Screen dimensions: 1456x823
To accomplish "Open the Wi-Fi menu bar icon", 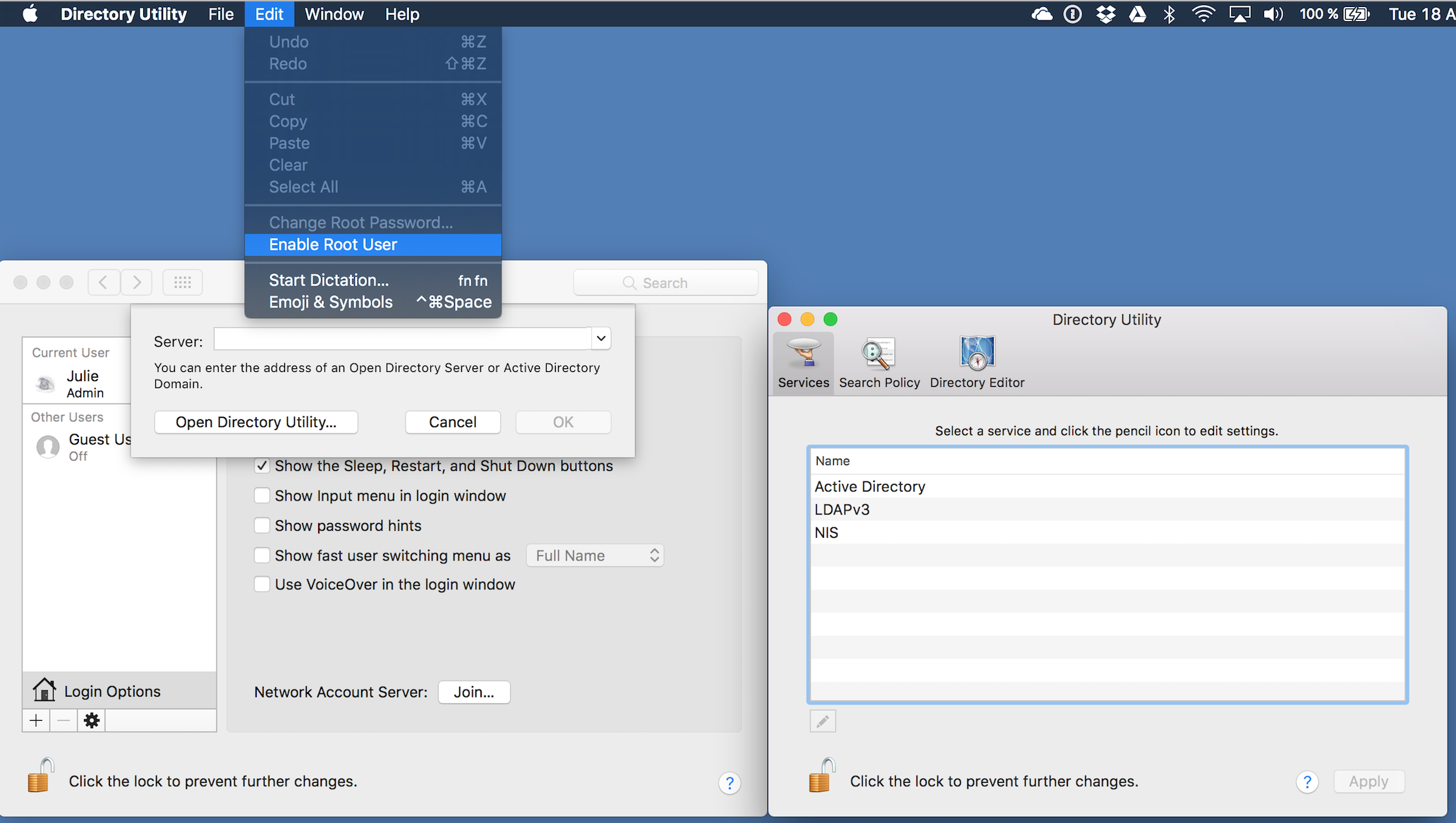I will coord(1203,14).
